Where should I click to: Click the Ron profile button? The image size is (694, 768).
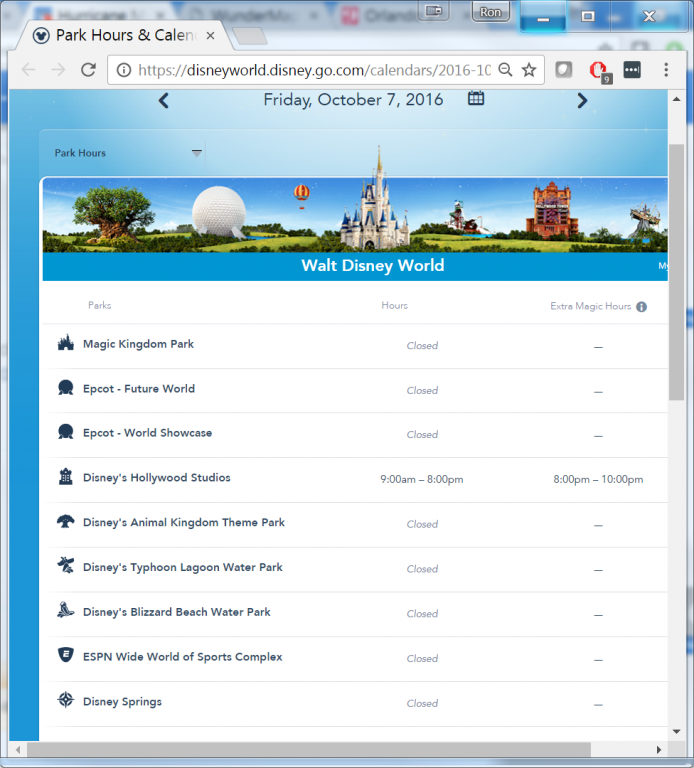[490, 12]
